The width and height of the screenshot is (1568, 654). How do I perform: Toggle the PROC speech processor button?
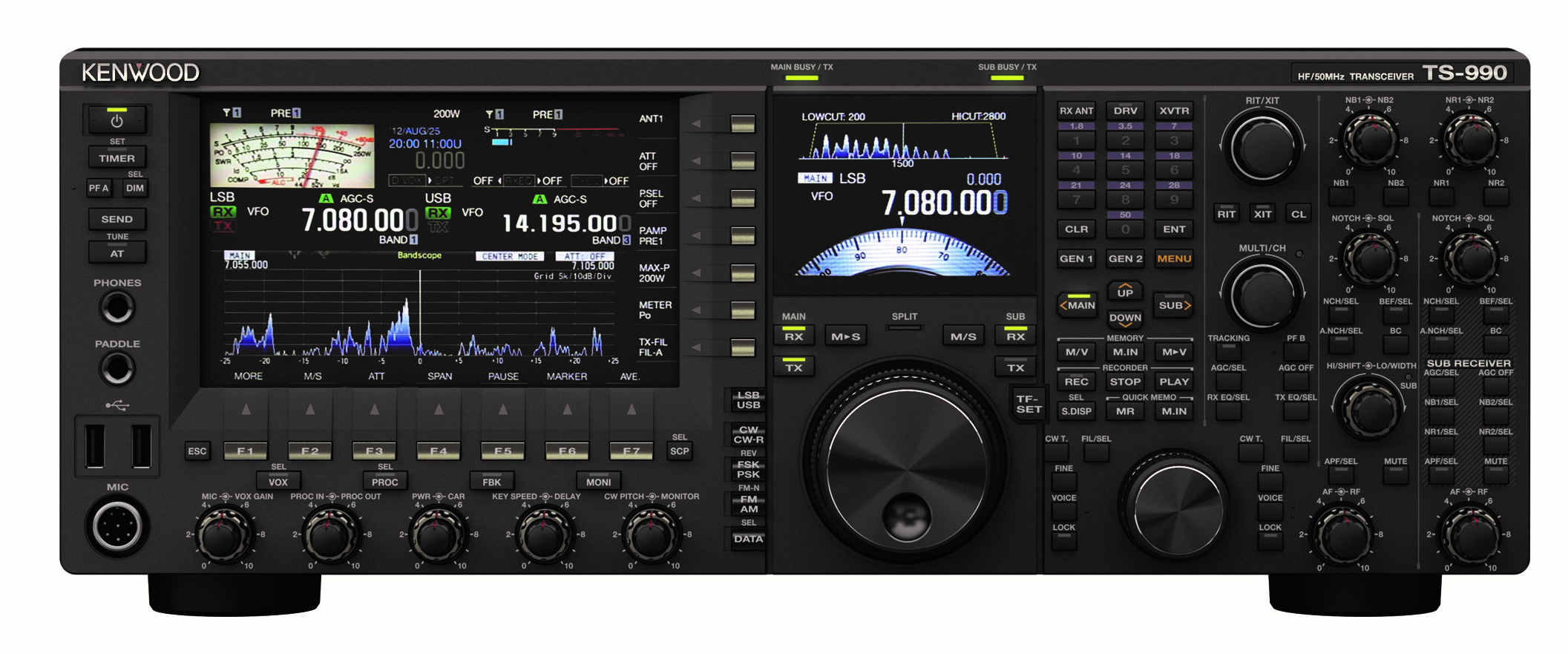(385, 482)
